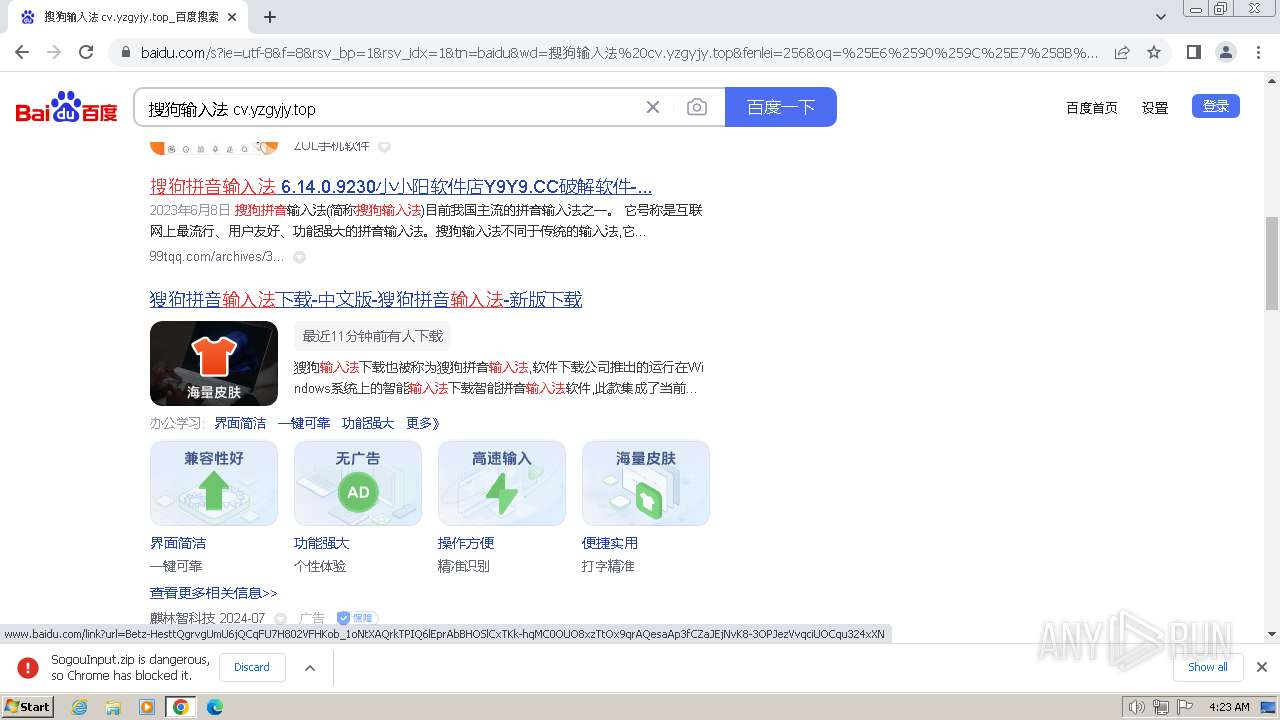Click 查看更多相关信息>> link

tap(214, 593)
